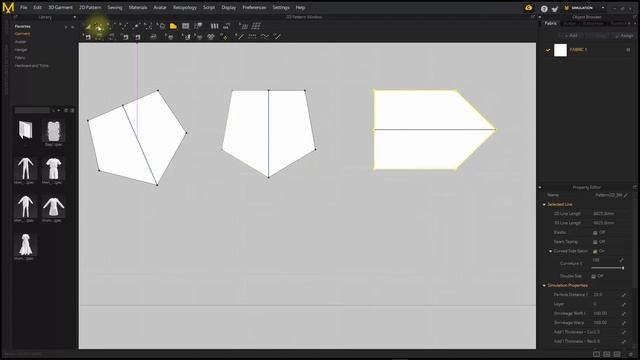Collapse the Selected Line section
Viewport: 640px width, 360px height.
point(544,204)
